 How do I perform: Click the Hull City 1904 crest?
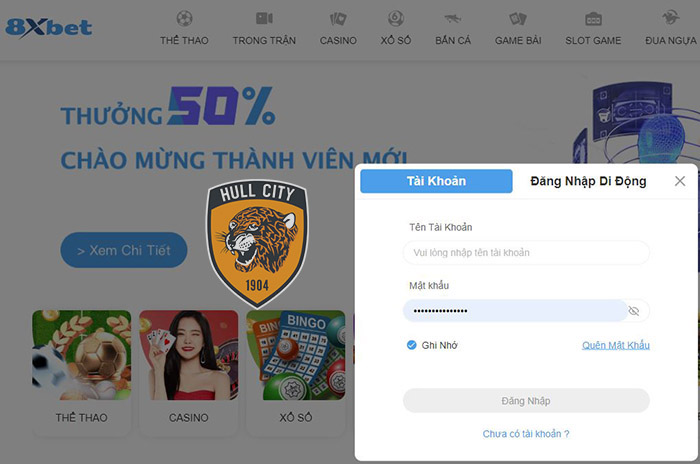257,243
